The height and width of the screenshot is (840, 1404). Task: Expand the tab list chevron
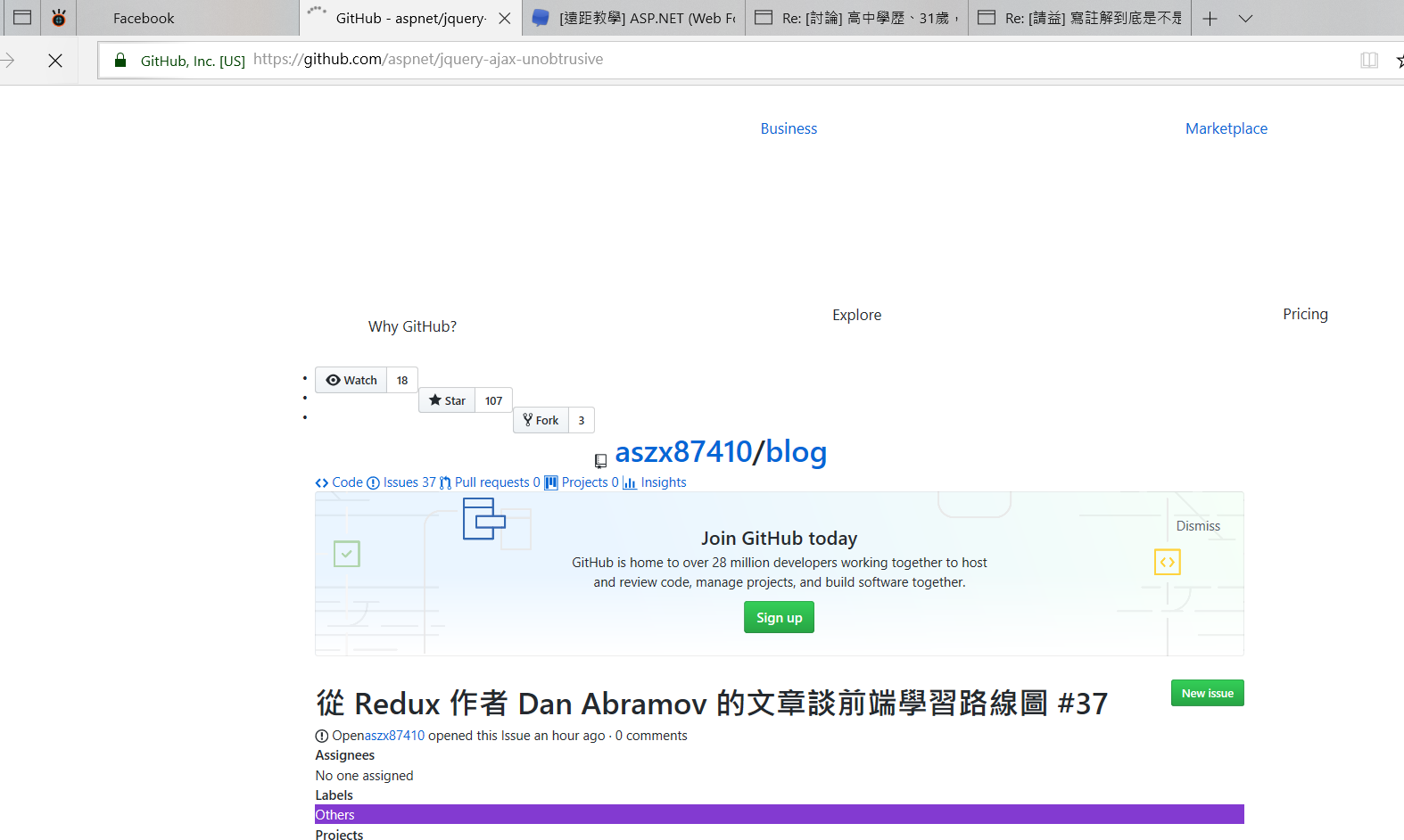click(1246, 18)
